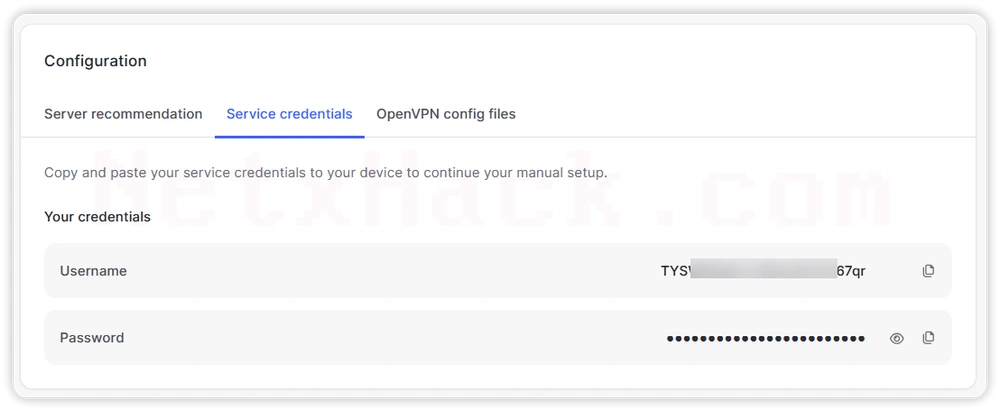Copy the password to clipboard

coord(929,338)
